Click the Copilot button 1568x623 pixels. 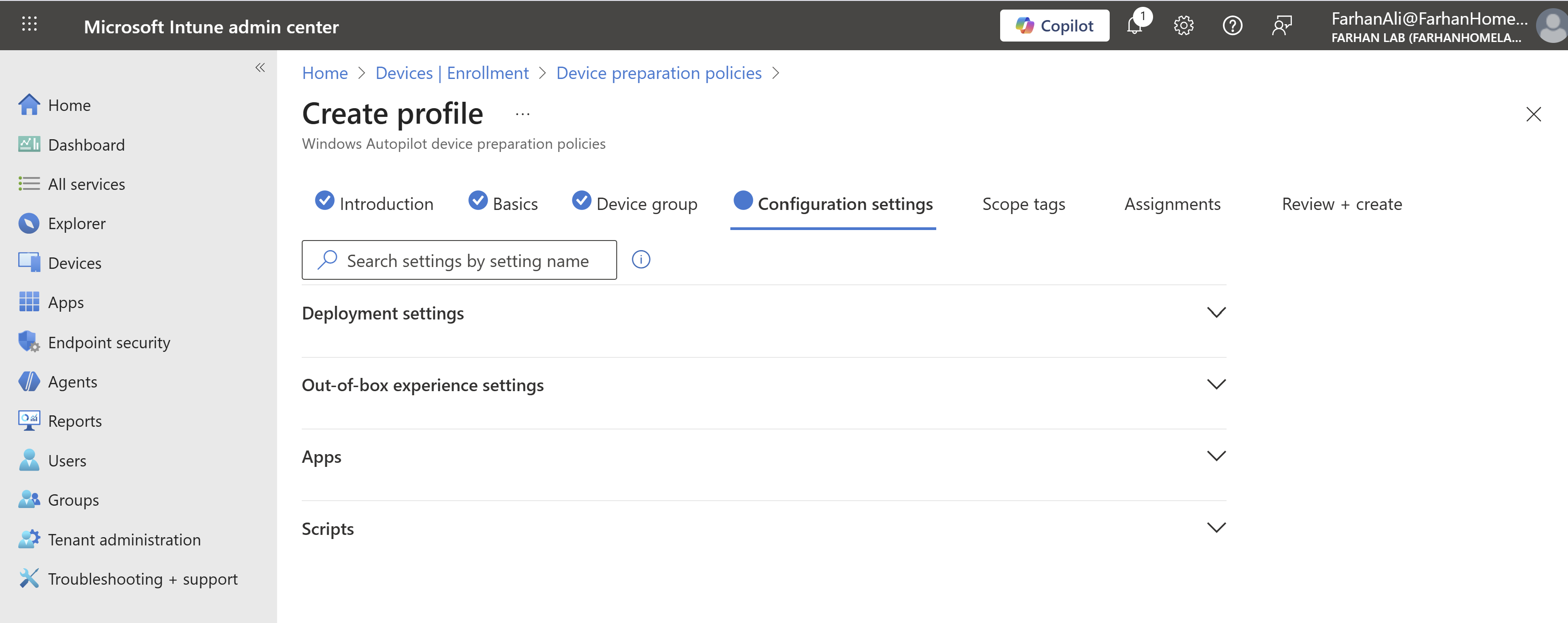(1054, 26)
